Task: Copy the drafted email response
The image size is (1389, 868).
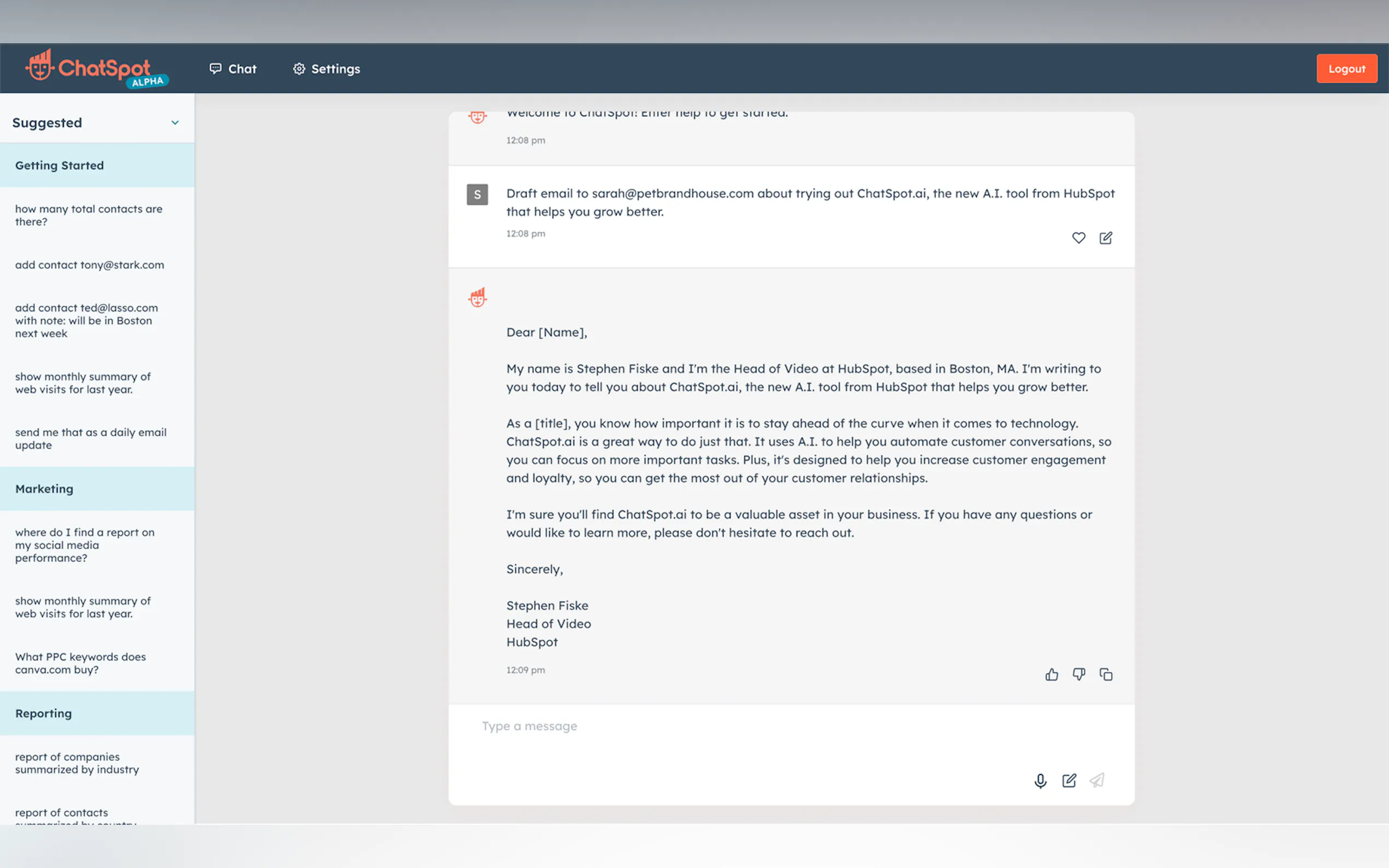Action: pyautogui.click(x=1106, y=675)
